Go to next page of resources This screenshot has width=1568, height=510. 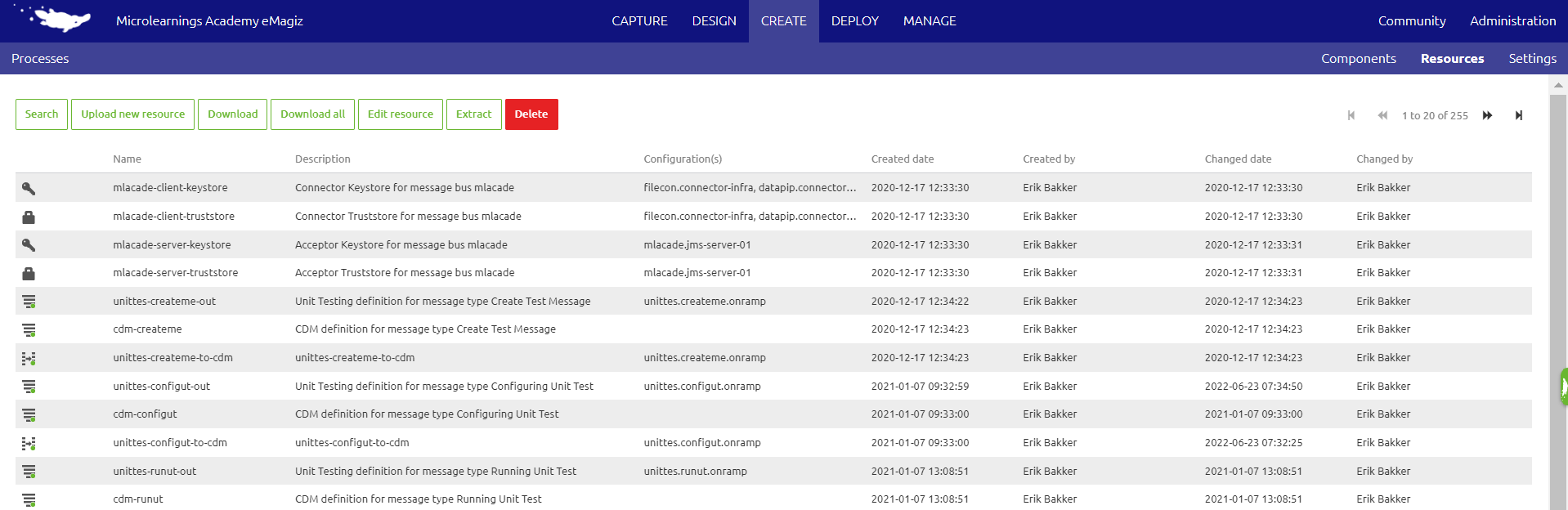tap(1488, 115)
